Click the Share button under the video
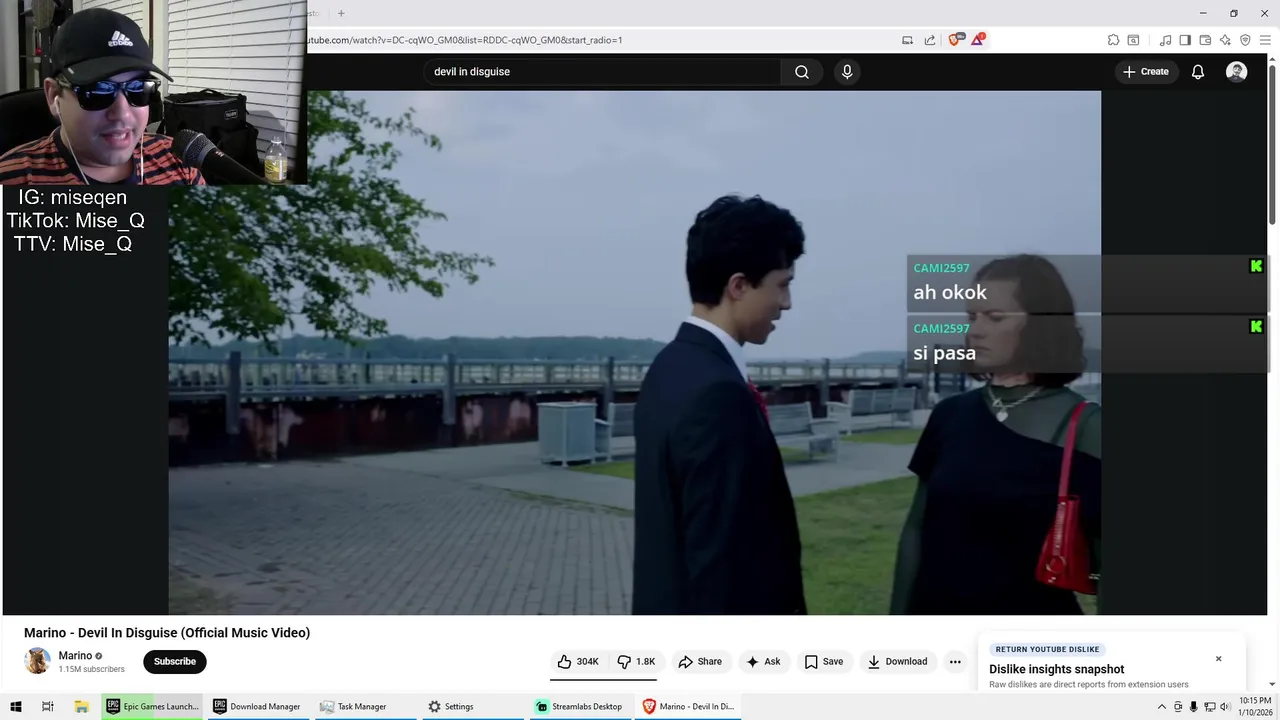Viewport: 1280px width, 720px height. [700, 662]
